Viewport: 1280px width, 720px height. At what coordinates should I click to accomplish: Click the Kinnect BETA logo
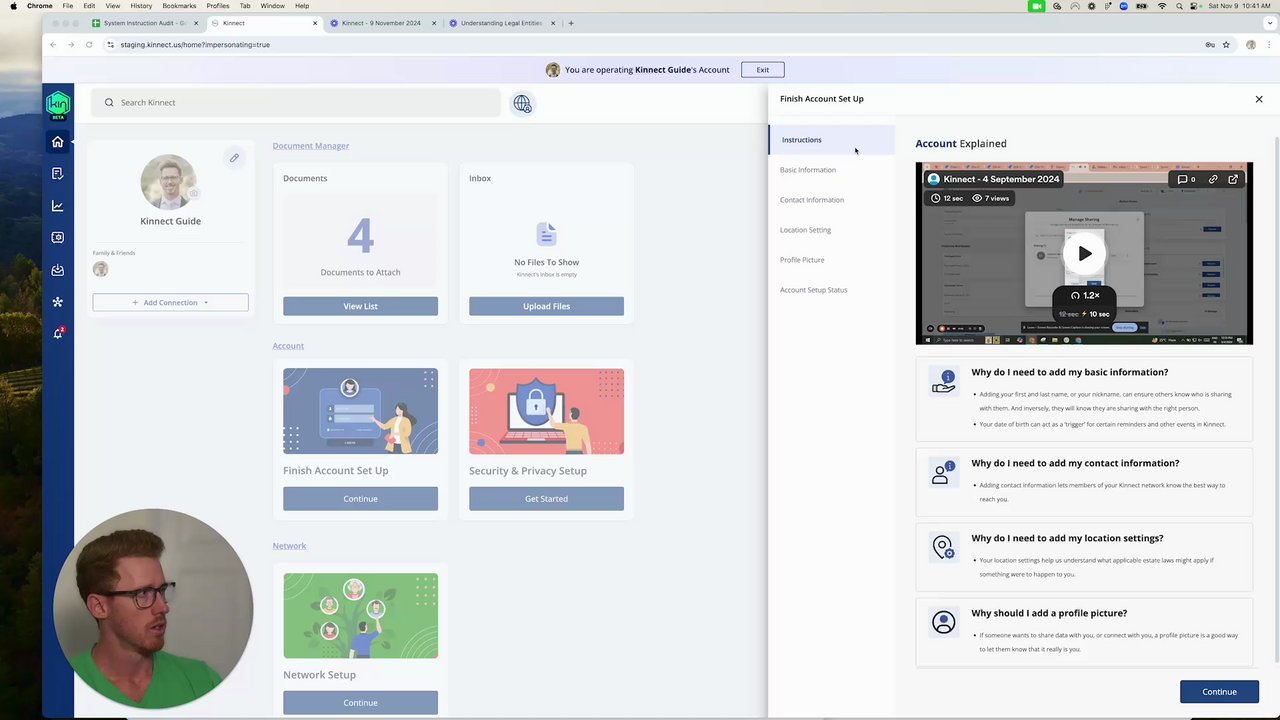57,105
